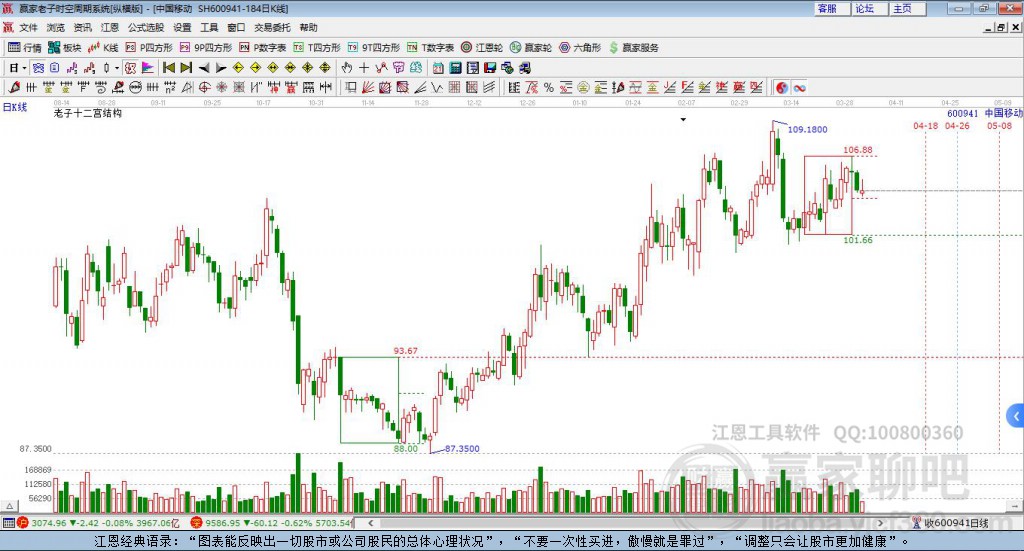Screen dimensions: 1024x551
Task: Open the calculator icon
Action: click(x=455, y=68)
